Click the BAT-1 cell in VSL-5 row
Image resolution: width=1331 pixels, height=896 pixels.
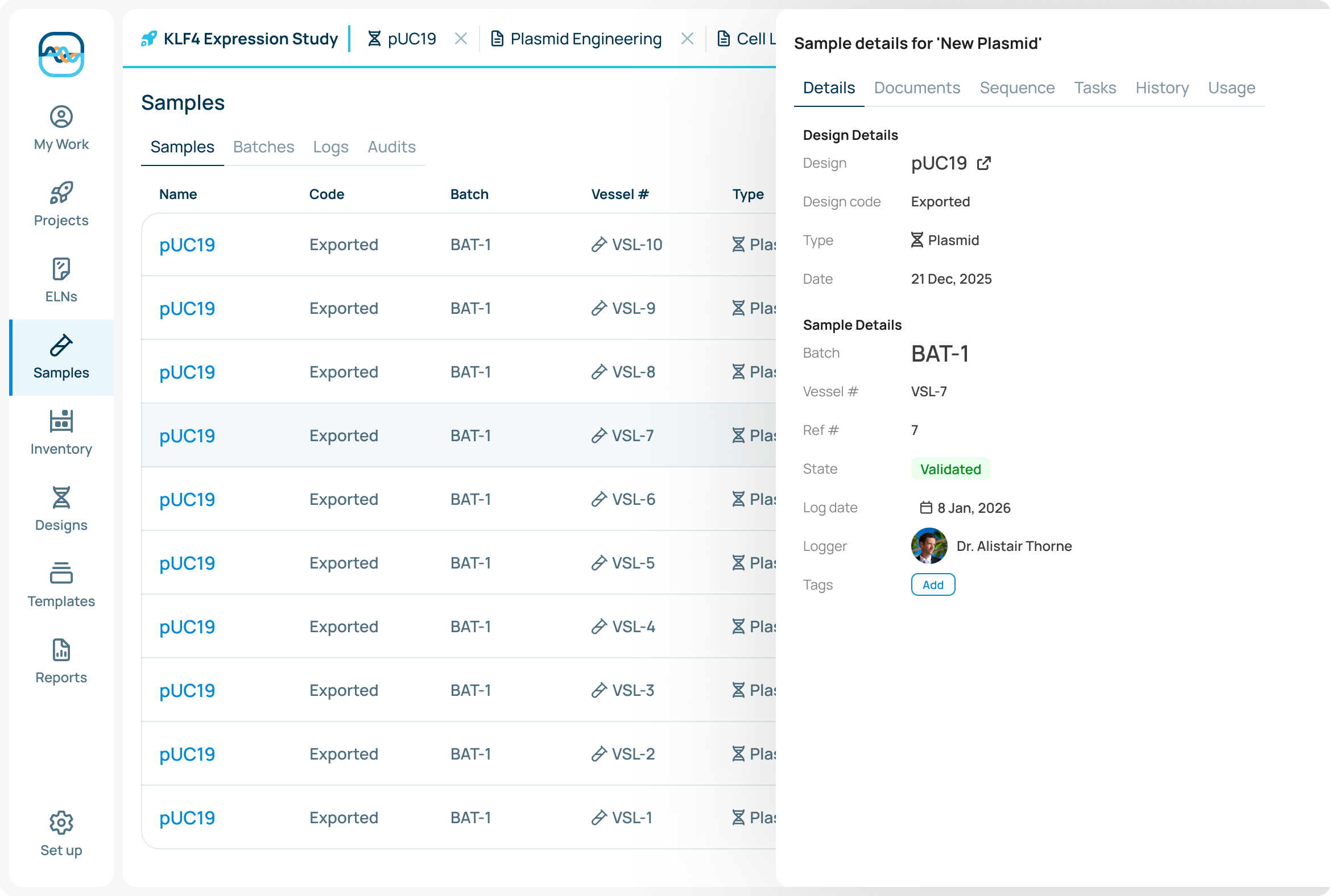tap(470, 563)
